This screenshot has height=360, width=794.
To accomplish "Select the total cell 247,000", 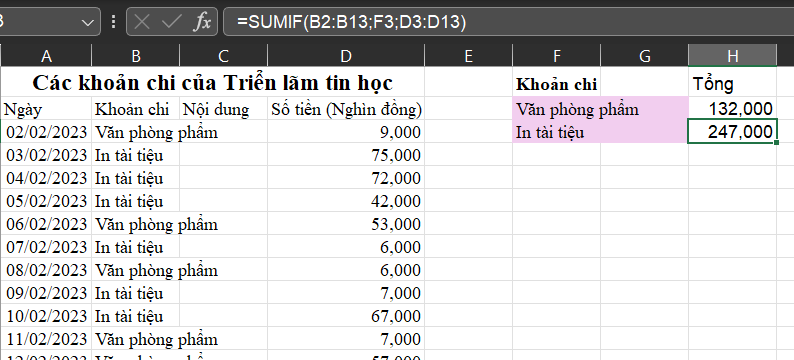I will coord(733,132).
